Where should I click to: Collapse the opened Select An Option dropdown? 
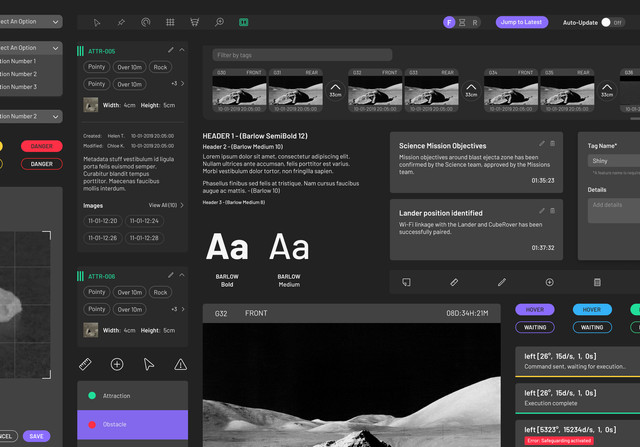tap(29, 48)
